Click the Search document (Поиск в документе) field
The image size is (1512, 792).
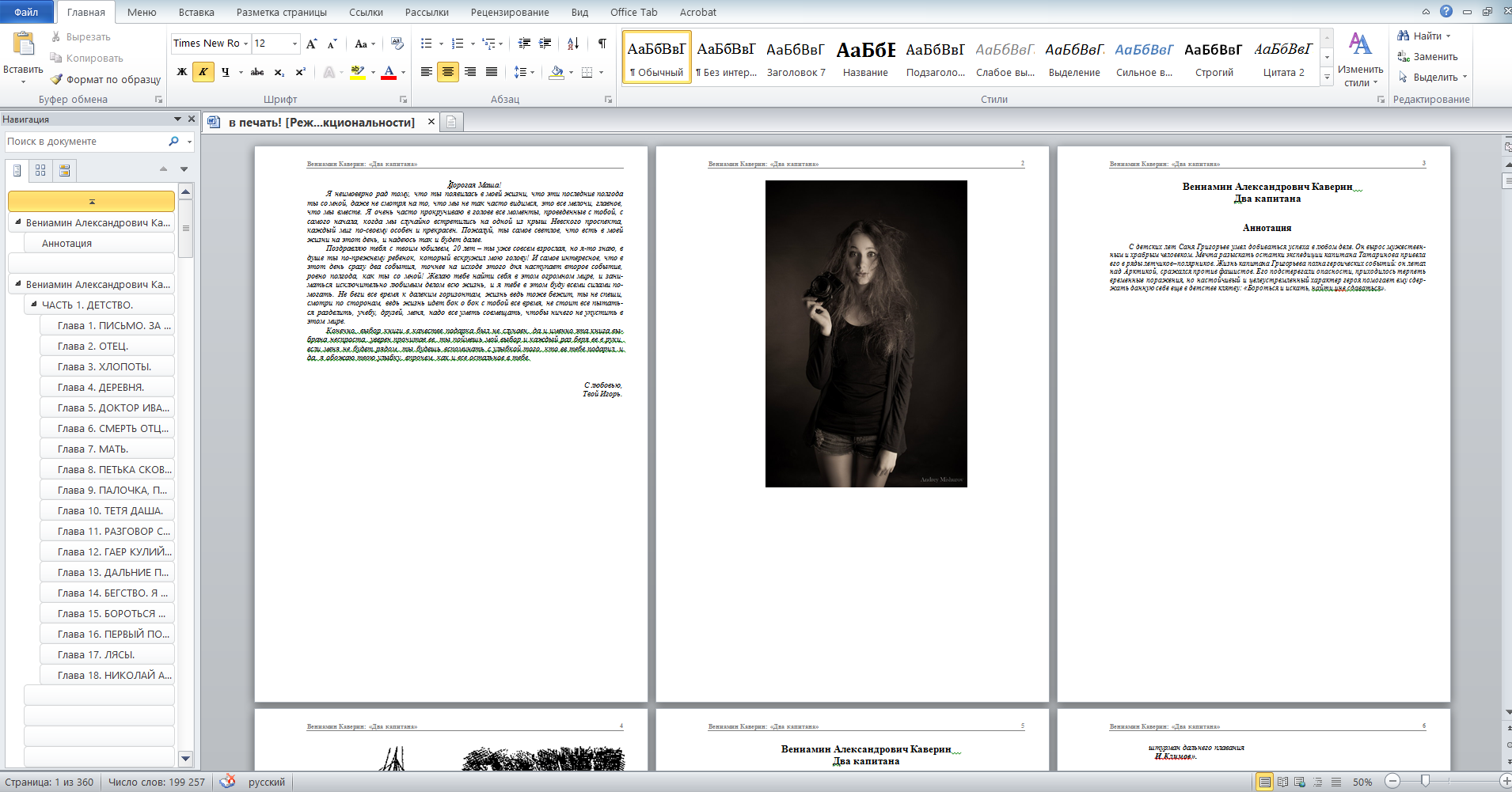coord(85,142)
